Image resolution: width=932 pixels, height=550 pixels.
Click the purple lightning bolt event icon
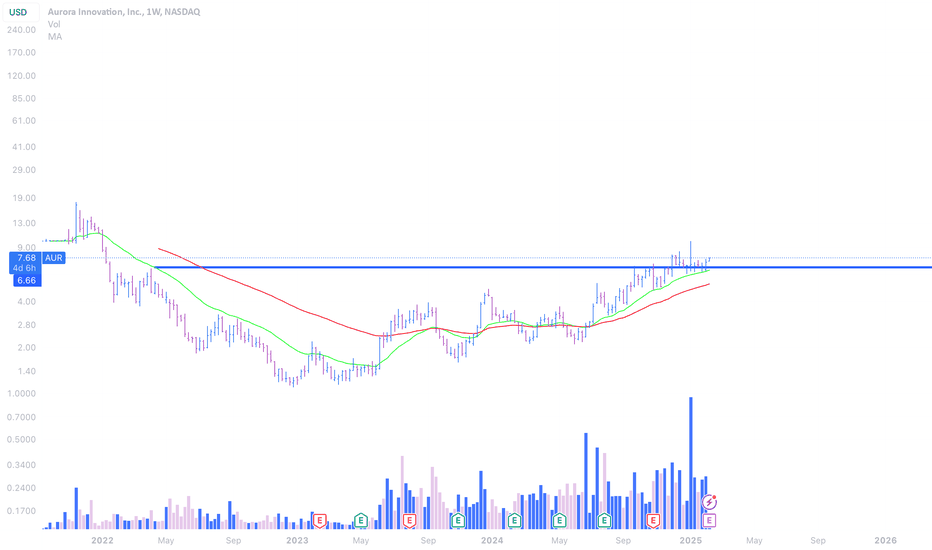click(x=709, y=502)
